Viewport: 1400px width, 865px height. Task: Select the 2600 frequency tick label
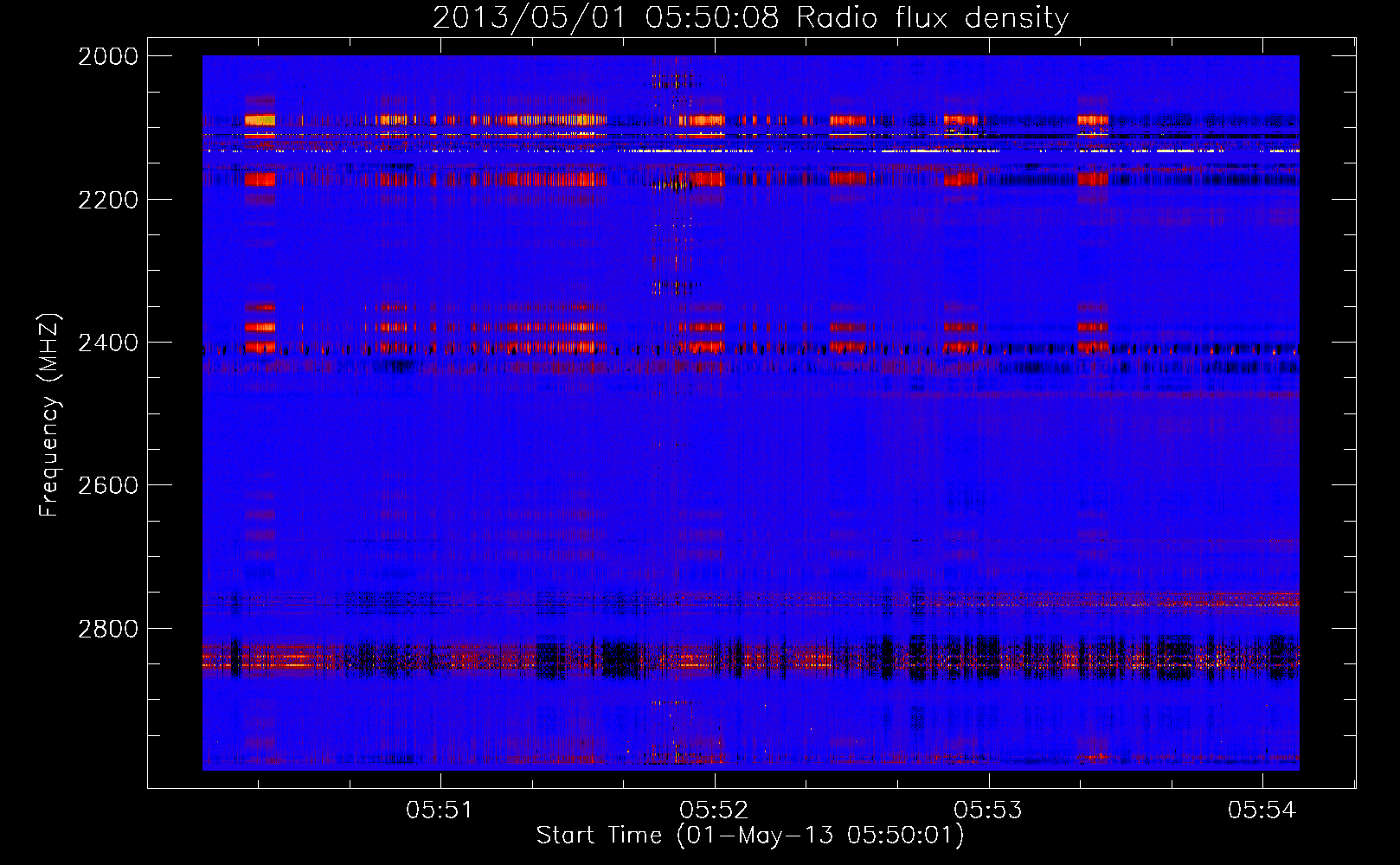pyautogui.click(x=108, y=485)
